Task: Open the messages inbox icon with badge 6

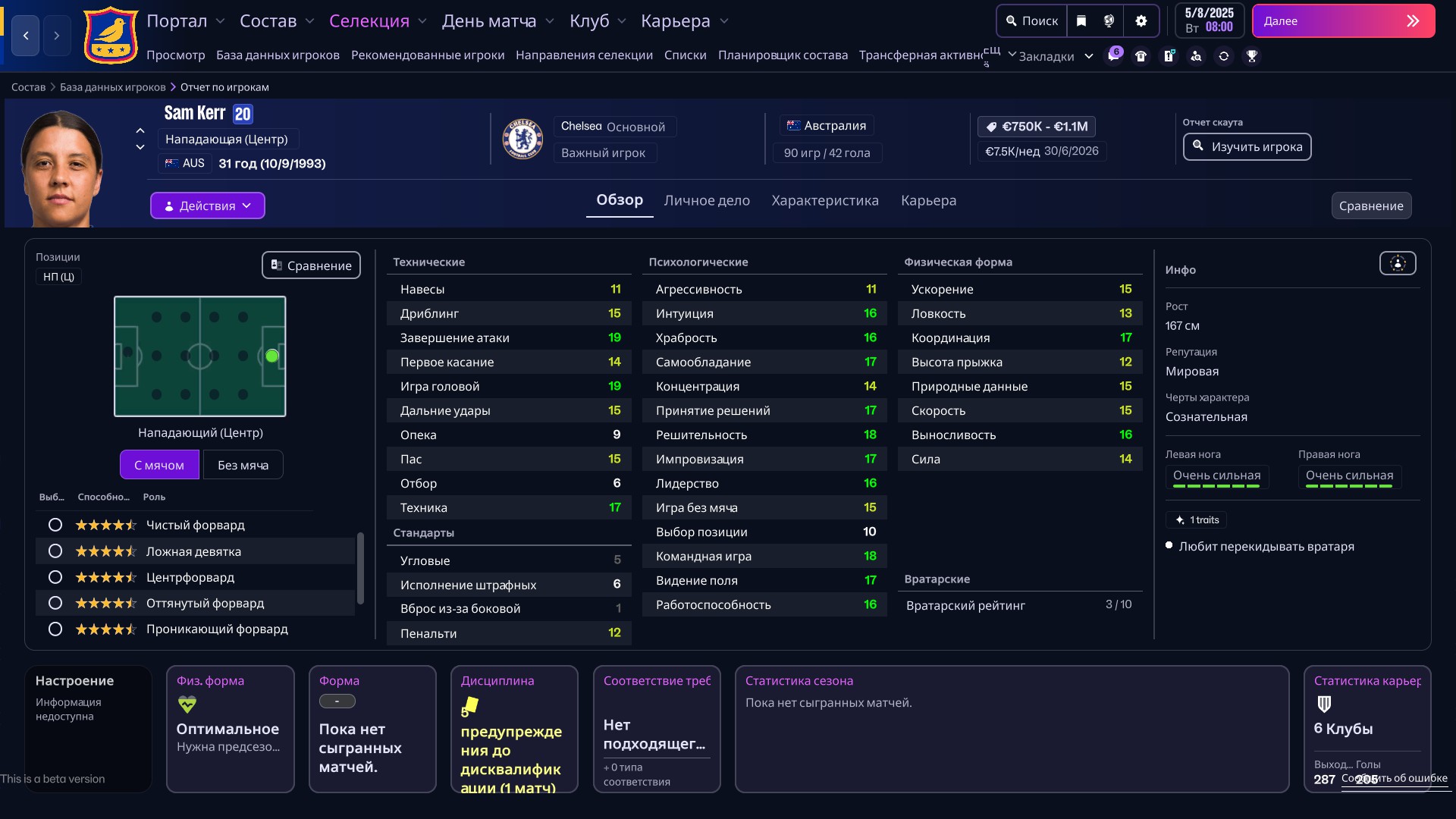Action: pos(1112,56)
